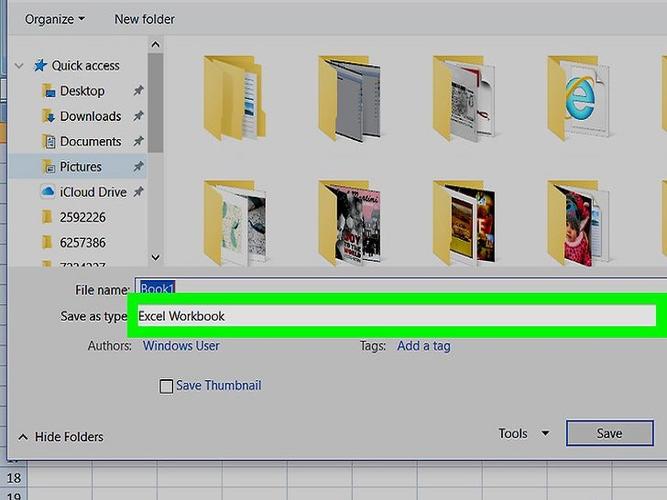Select the folder with the blue-photo document

tap(235, 98)
